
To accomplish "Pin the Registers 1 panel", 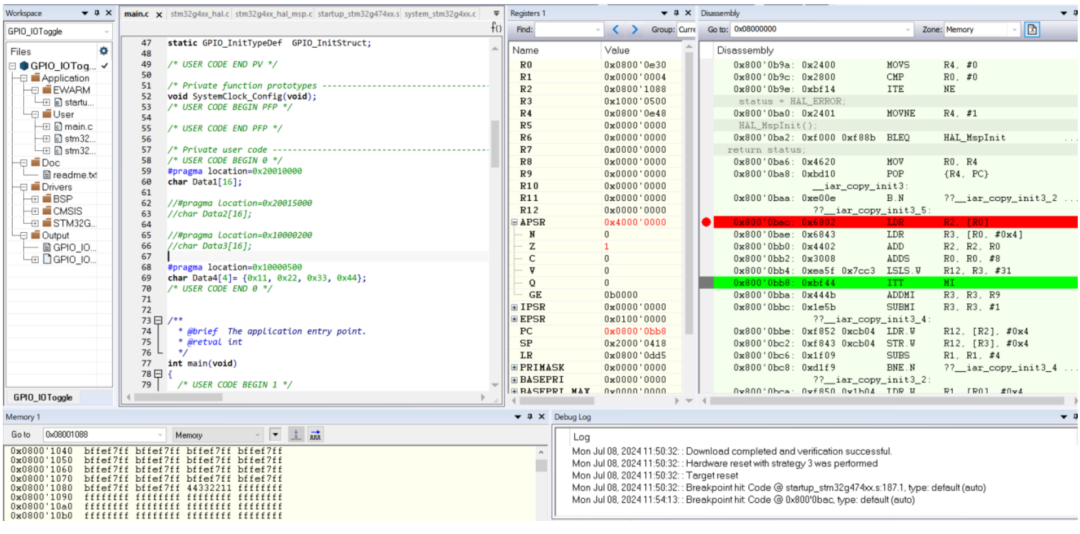I will click(676, 13).
